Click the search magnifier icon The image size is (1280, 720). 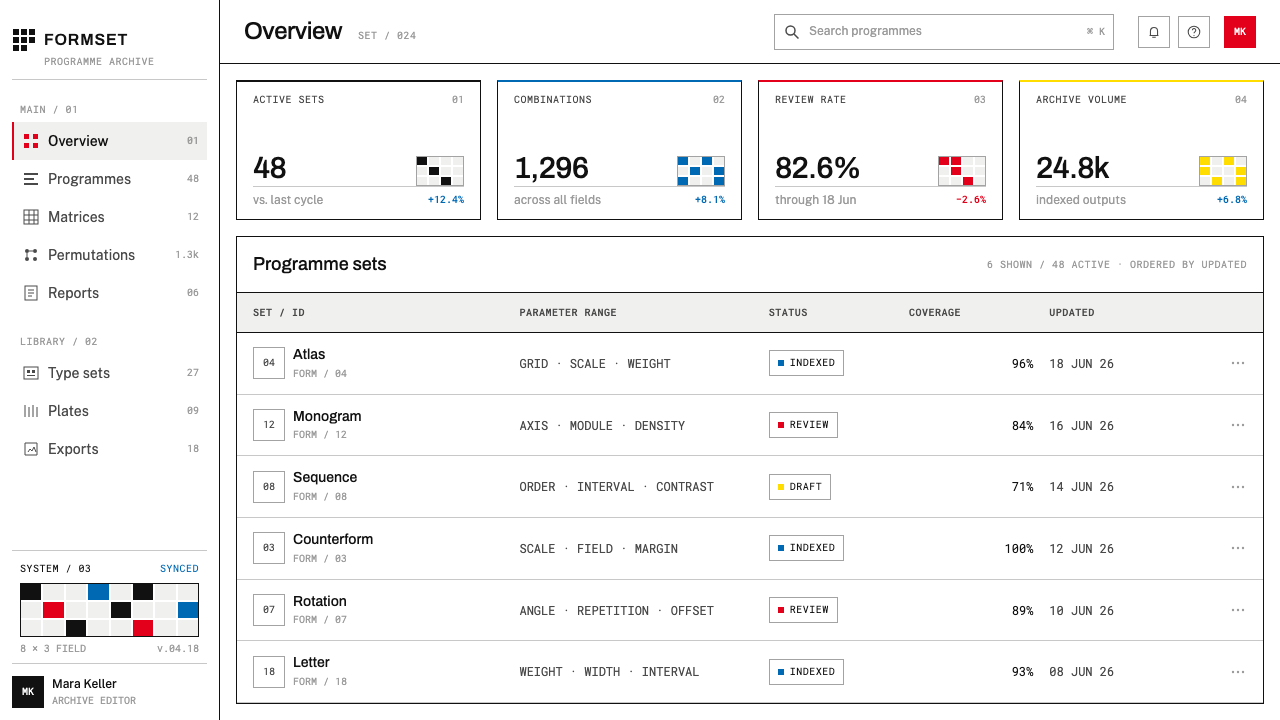tap(792, 32)
